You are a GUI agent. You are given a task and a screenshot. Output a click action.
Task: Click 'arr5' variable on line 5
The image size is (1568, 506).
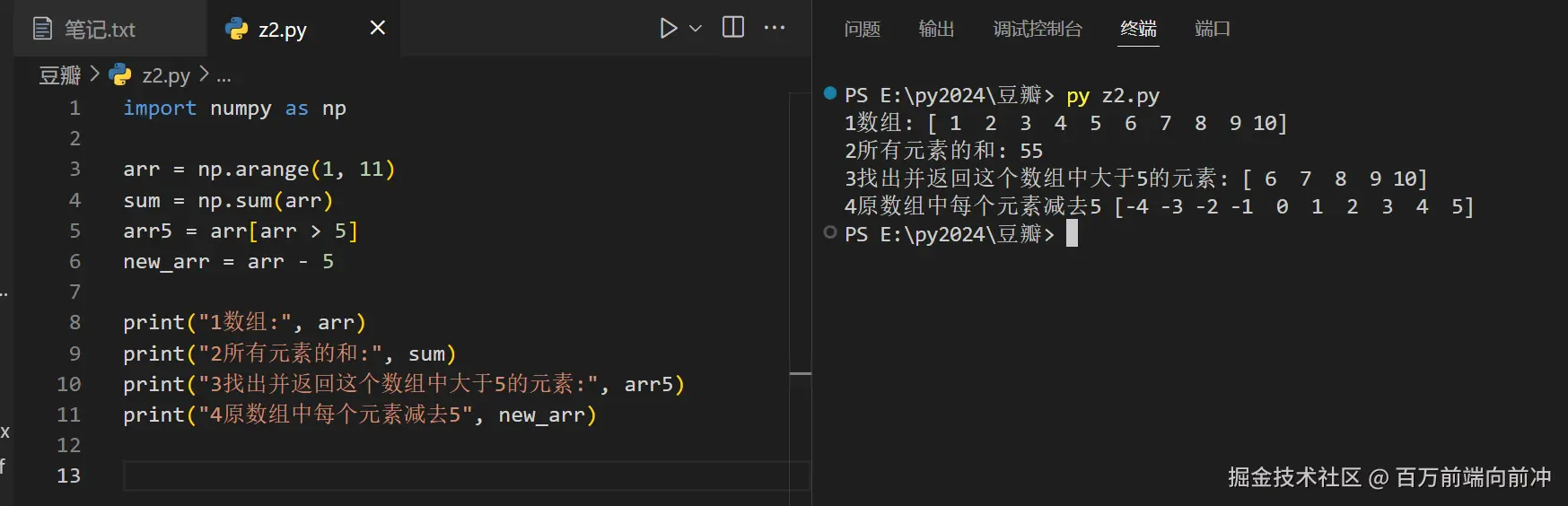[147, 231]
